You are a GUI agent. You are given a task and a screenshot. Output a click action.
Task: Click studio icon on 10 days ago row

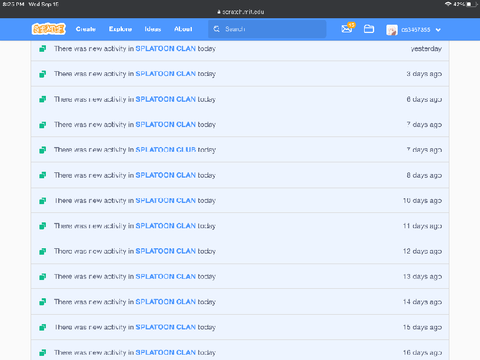(x=42, y=200)
